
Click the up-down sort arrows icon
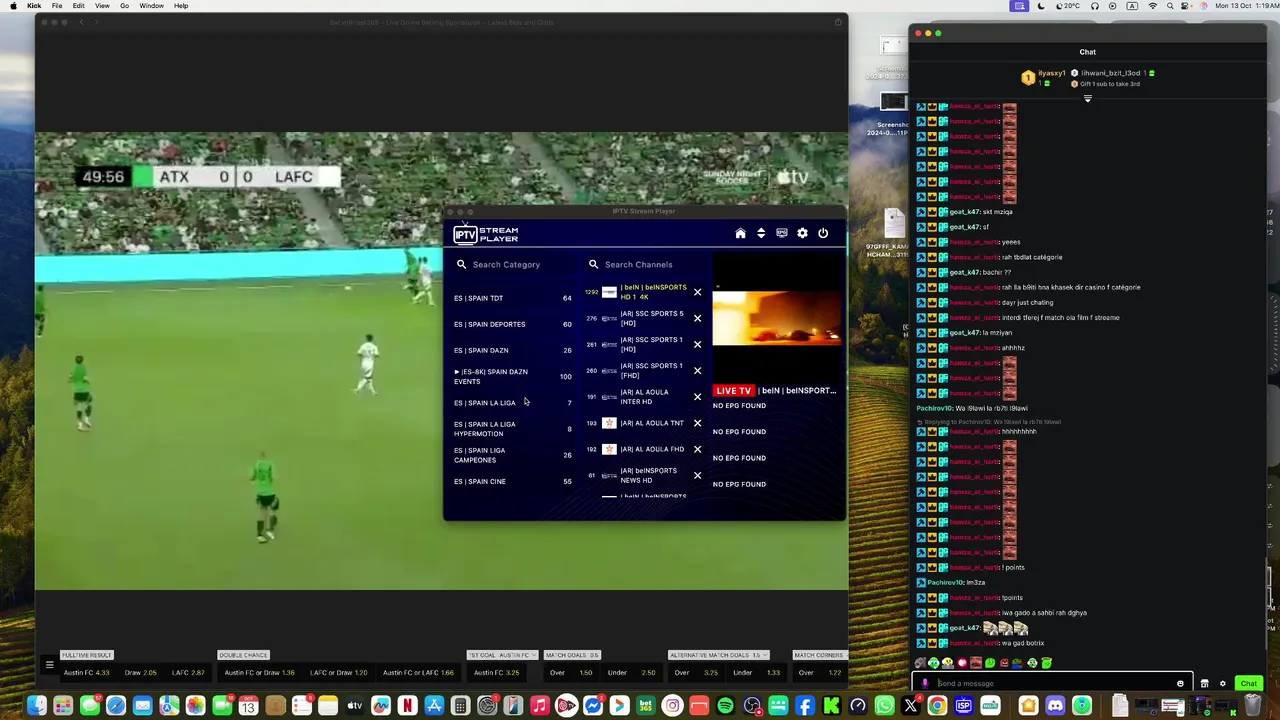click(x=761, y=233)
